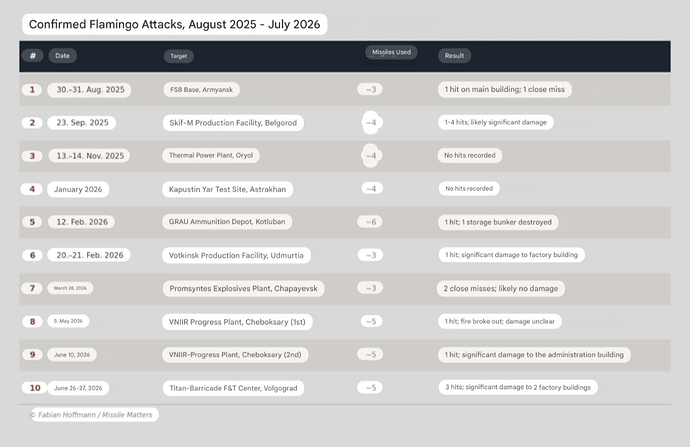Click the # column header badge

[33, 56]
